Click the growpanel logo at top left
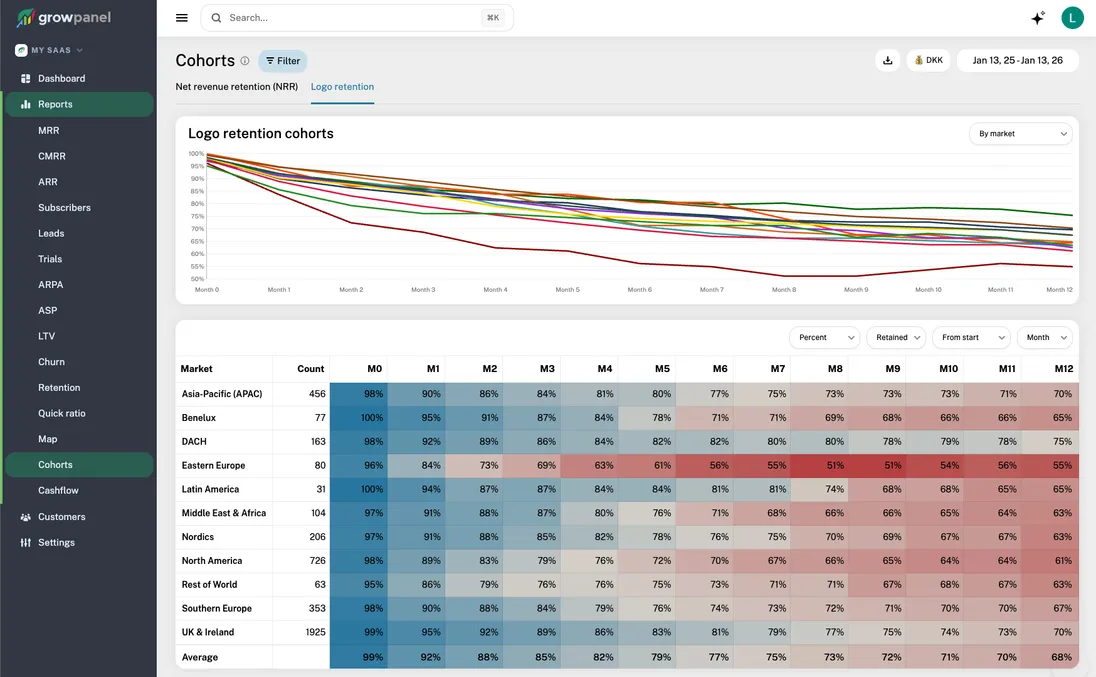The image size is (1096, 677). click(x=60, y=17)
